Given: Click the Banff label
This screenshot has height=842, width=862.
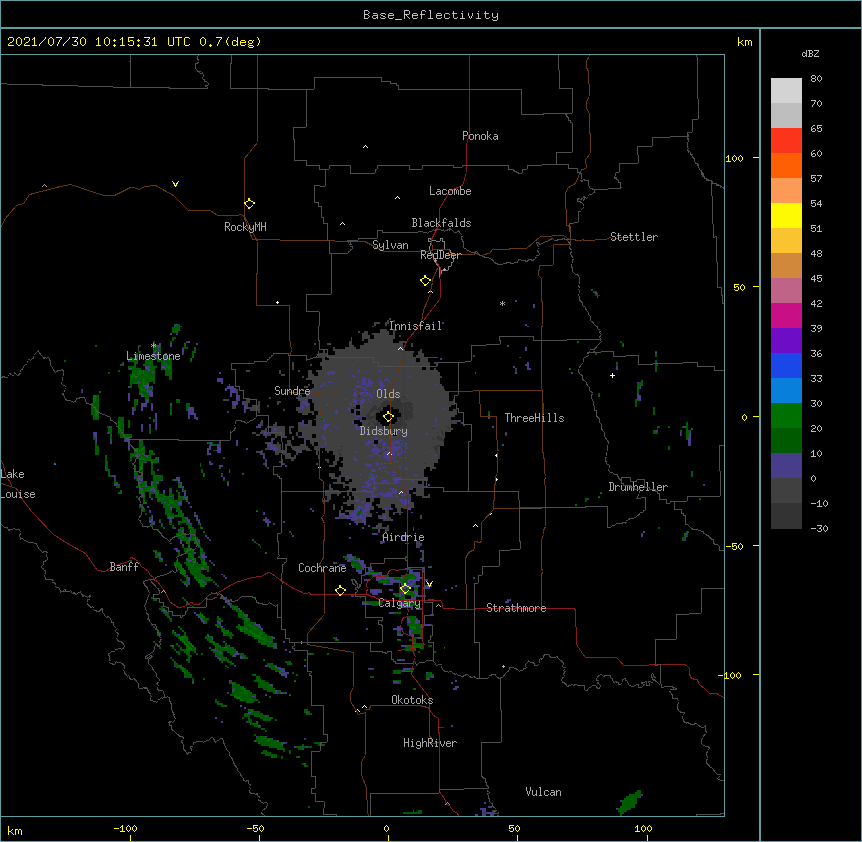Looking at the screenshot, I should [x=124, y=567].
